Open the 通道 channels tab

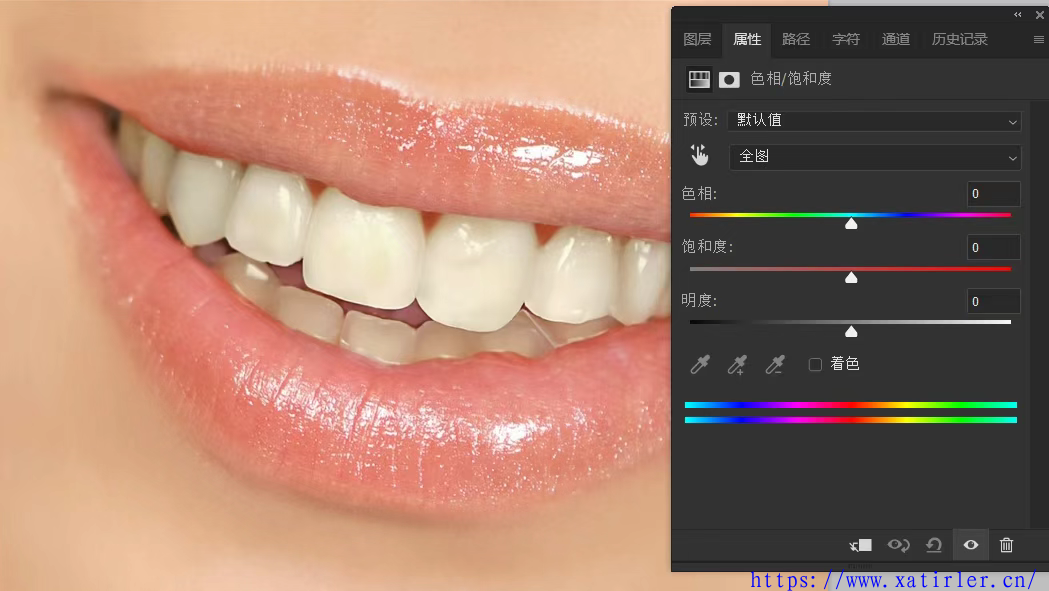tap(895, 40)
